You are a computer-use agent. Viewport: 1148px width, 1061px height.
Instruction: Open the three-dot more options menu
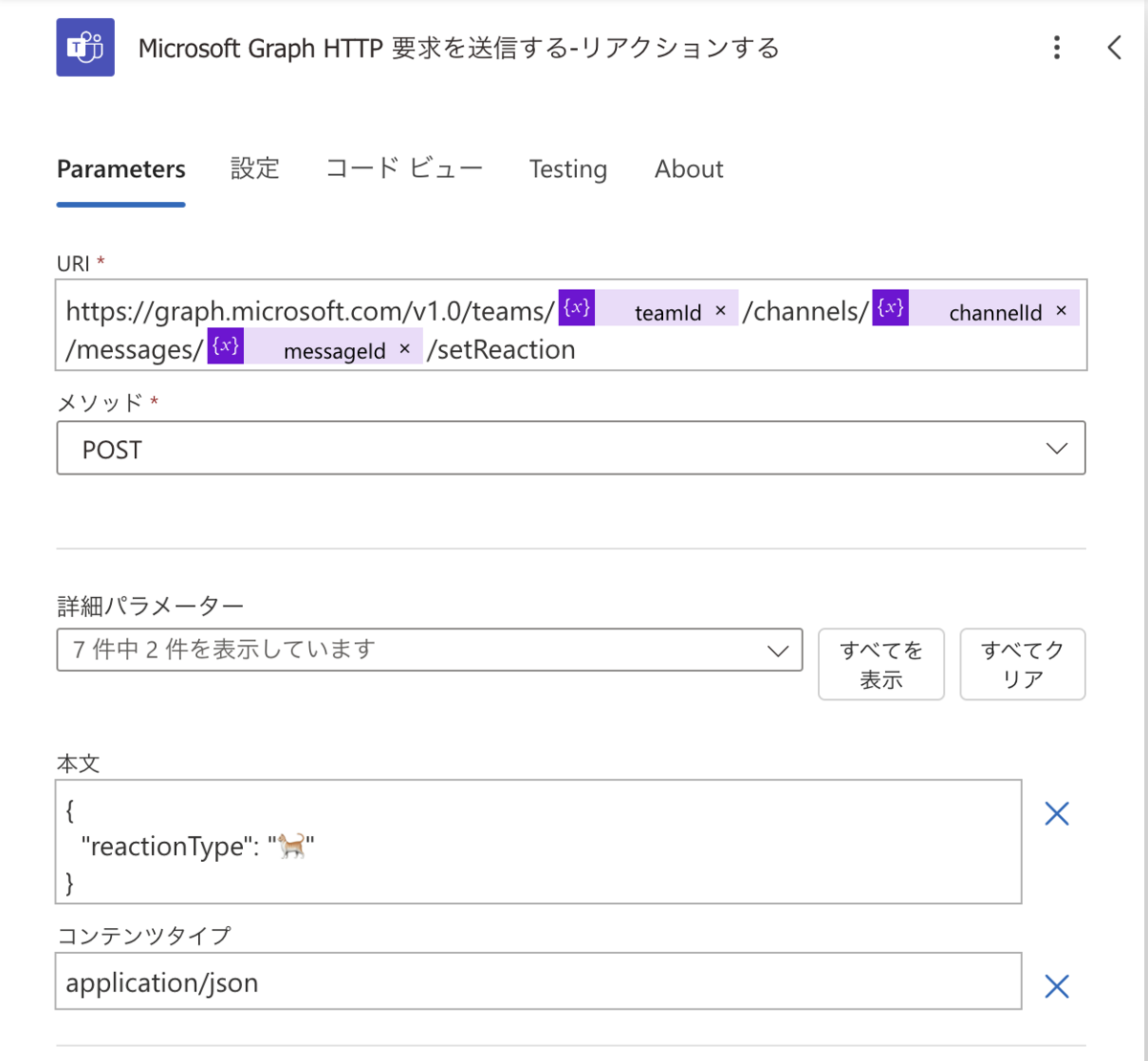(1056, 48)
